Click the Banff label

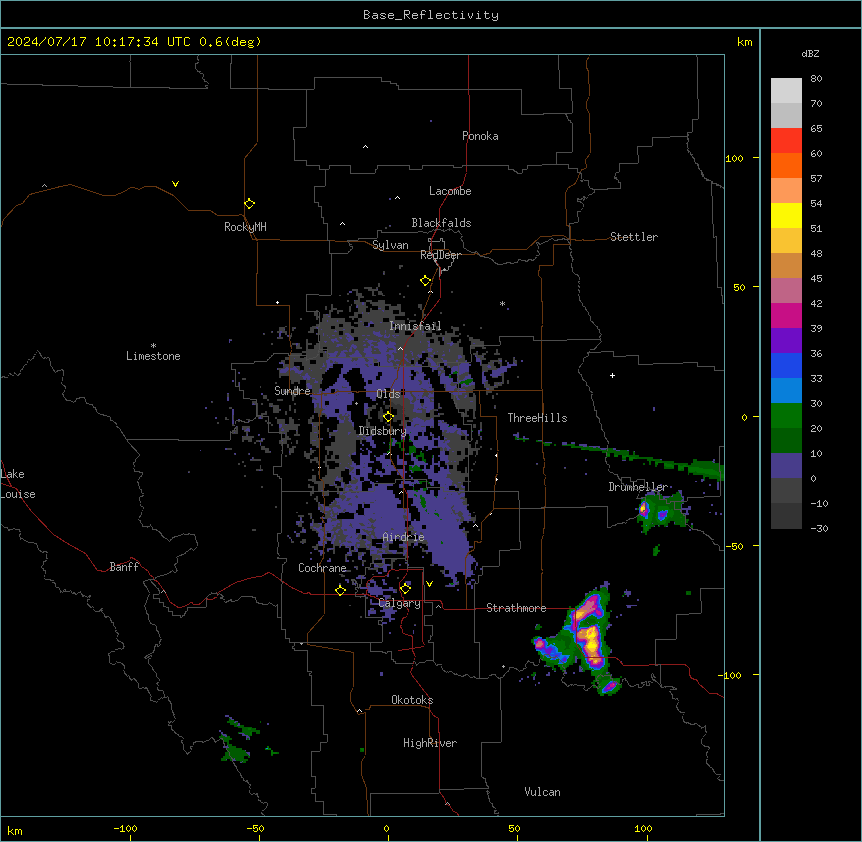click(124, 567)
